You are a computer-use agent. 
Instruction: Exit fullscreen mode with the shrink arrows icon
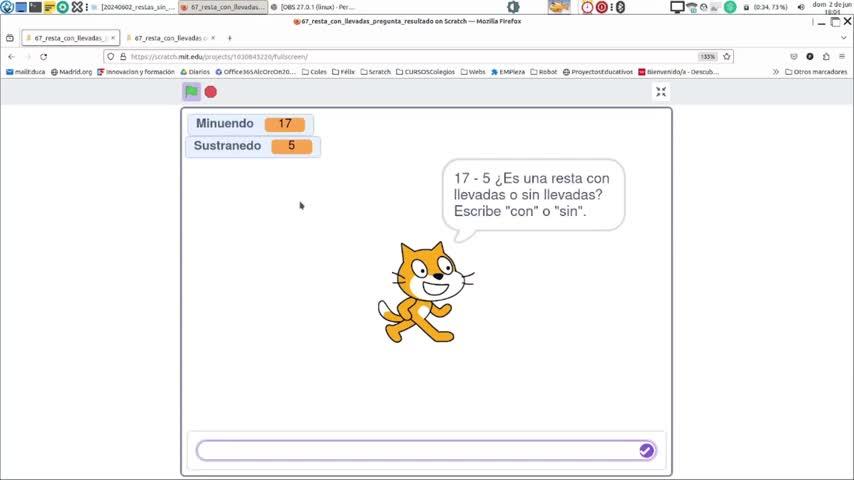(661, 92)
